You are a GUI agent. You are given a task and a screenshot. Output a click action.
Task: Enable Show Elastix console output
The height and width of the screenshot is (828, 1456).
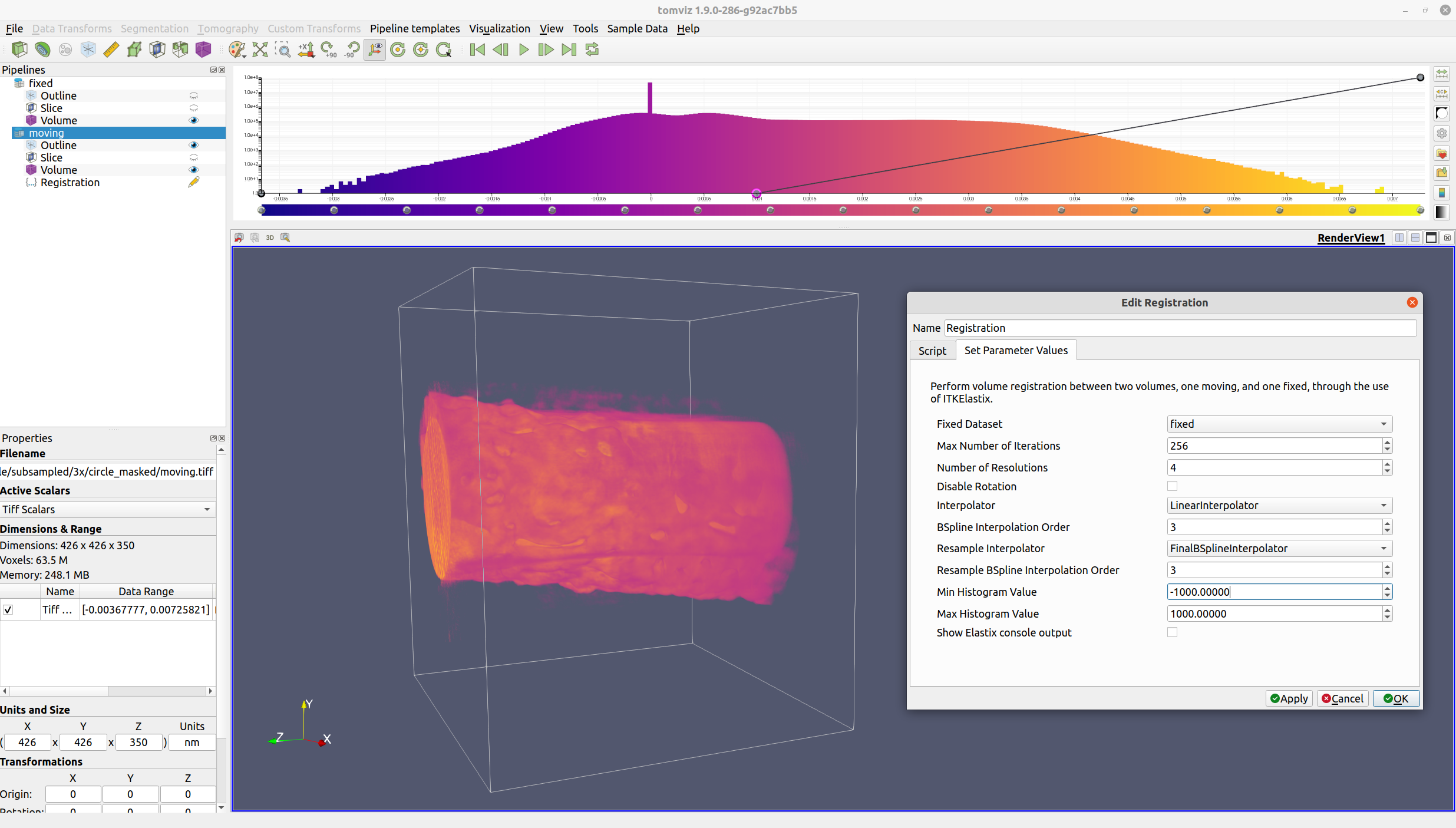click(1172, 632)
